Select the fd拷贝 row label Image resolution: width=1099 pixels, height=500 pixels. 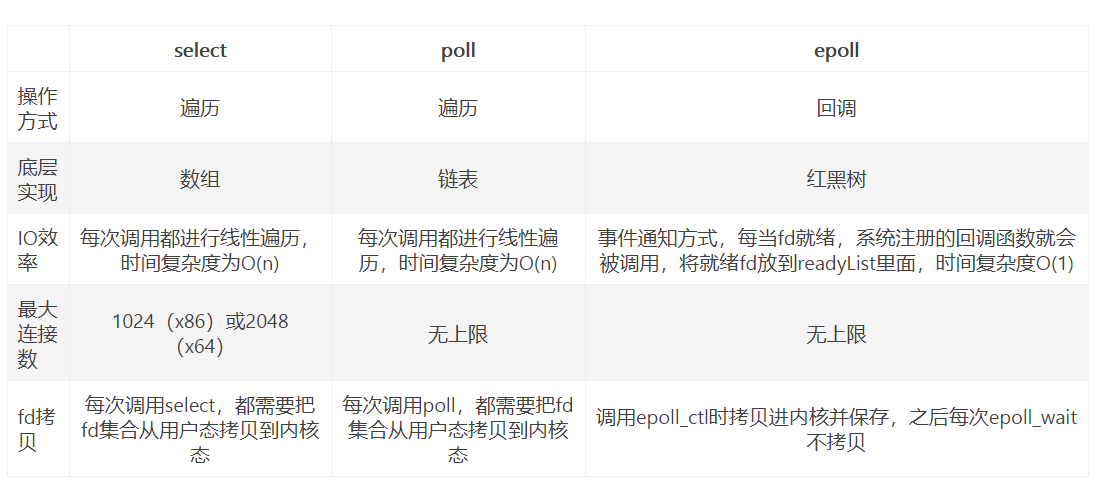click(38, 430)
